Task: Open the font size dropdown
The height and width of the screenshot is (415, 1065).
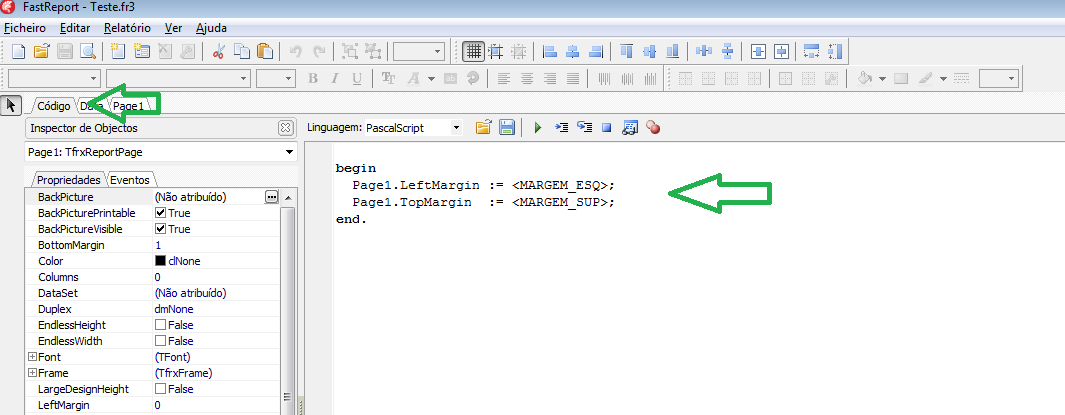Action: 289,79
